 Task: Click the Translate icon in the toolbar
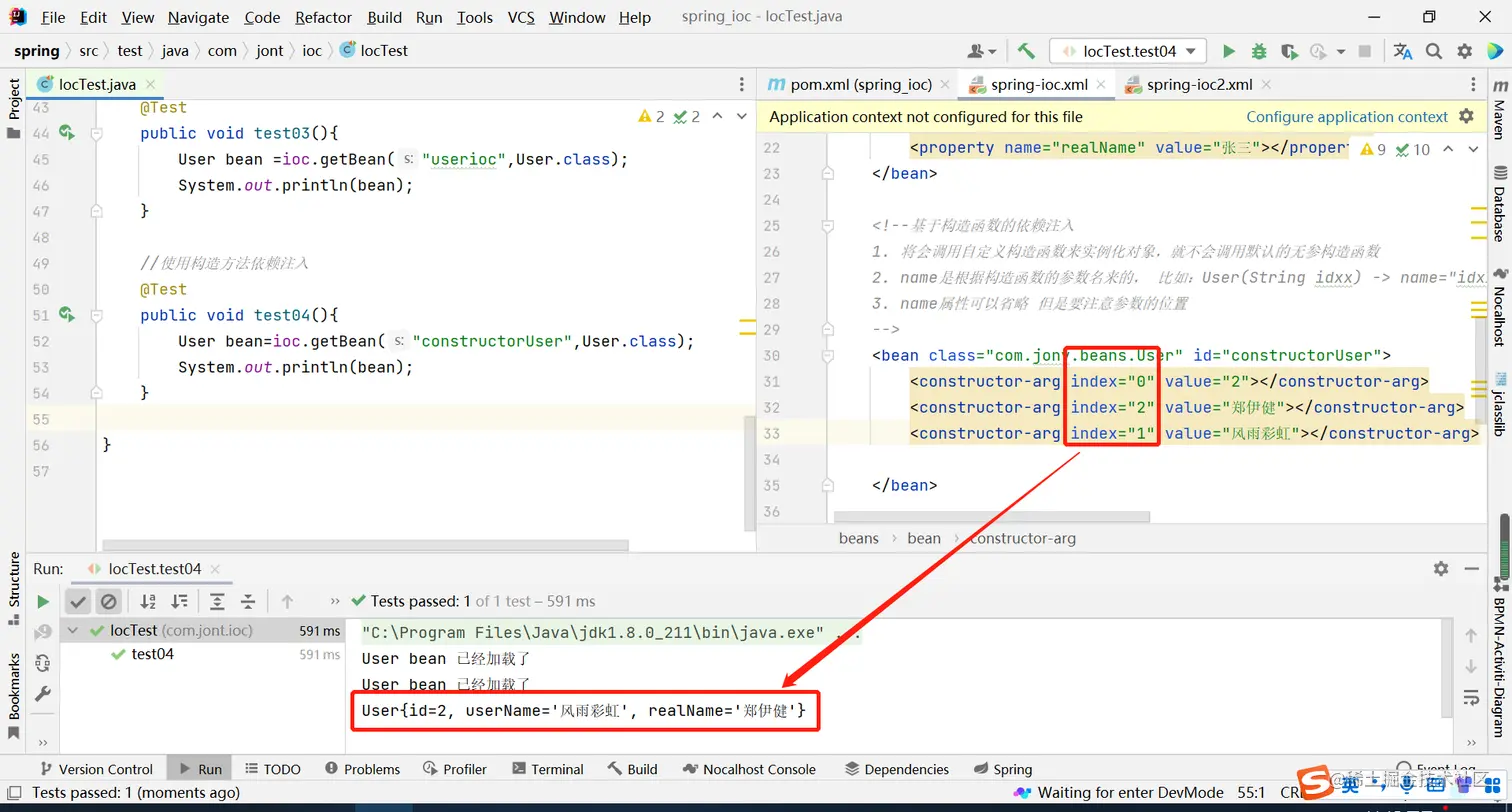pos(1403,51)
